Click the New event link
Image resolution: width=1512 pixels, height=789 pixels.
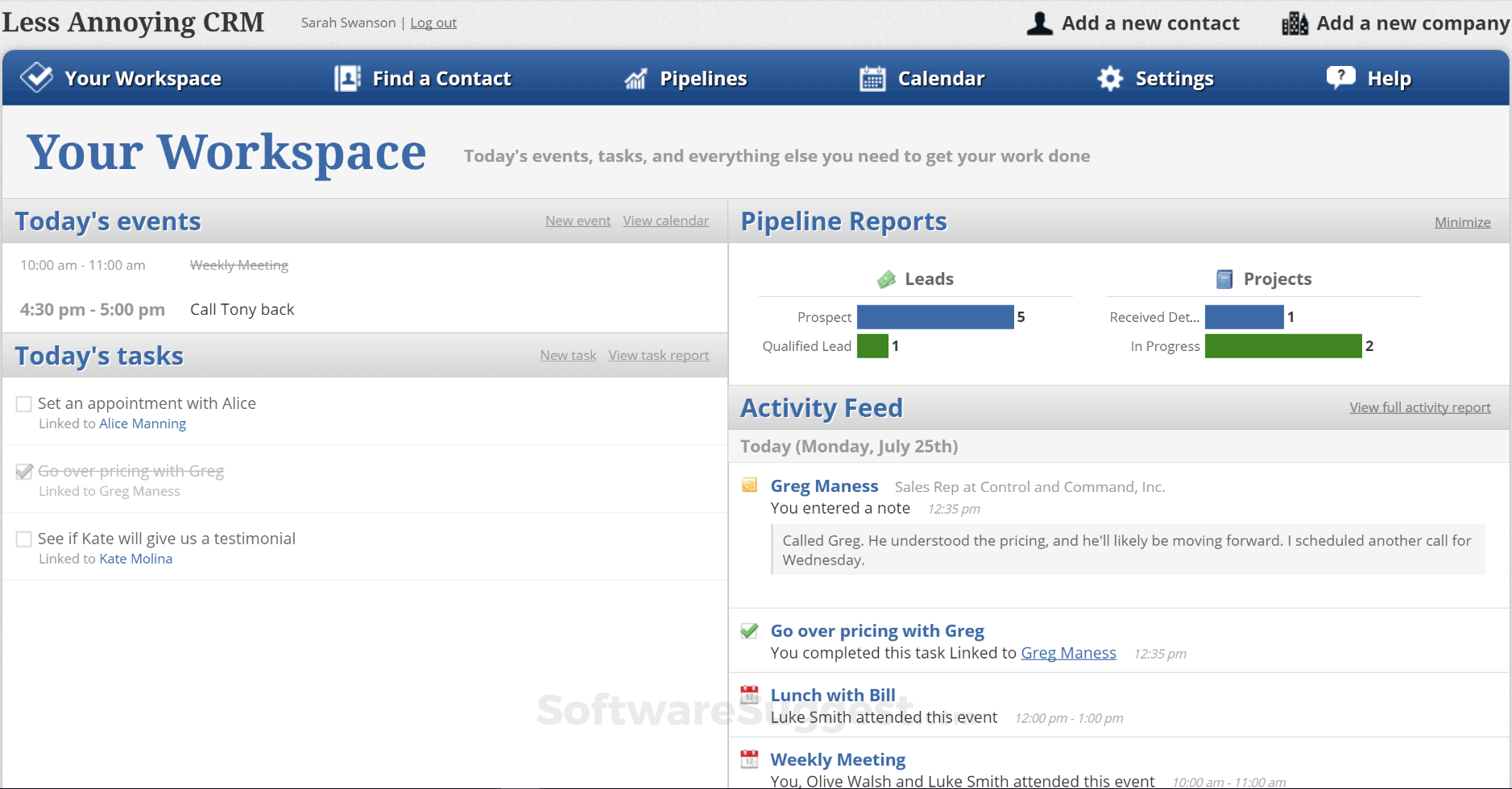(x=578, y=221)
